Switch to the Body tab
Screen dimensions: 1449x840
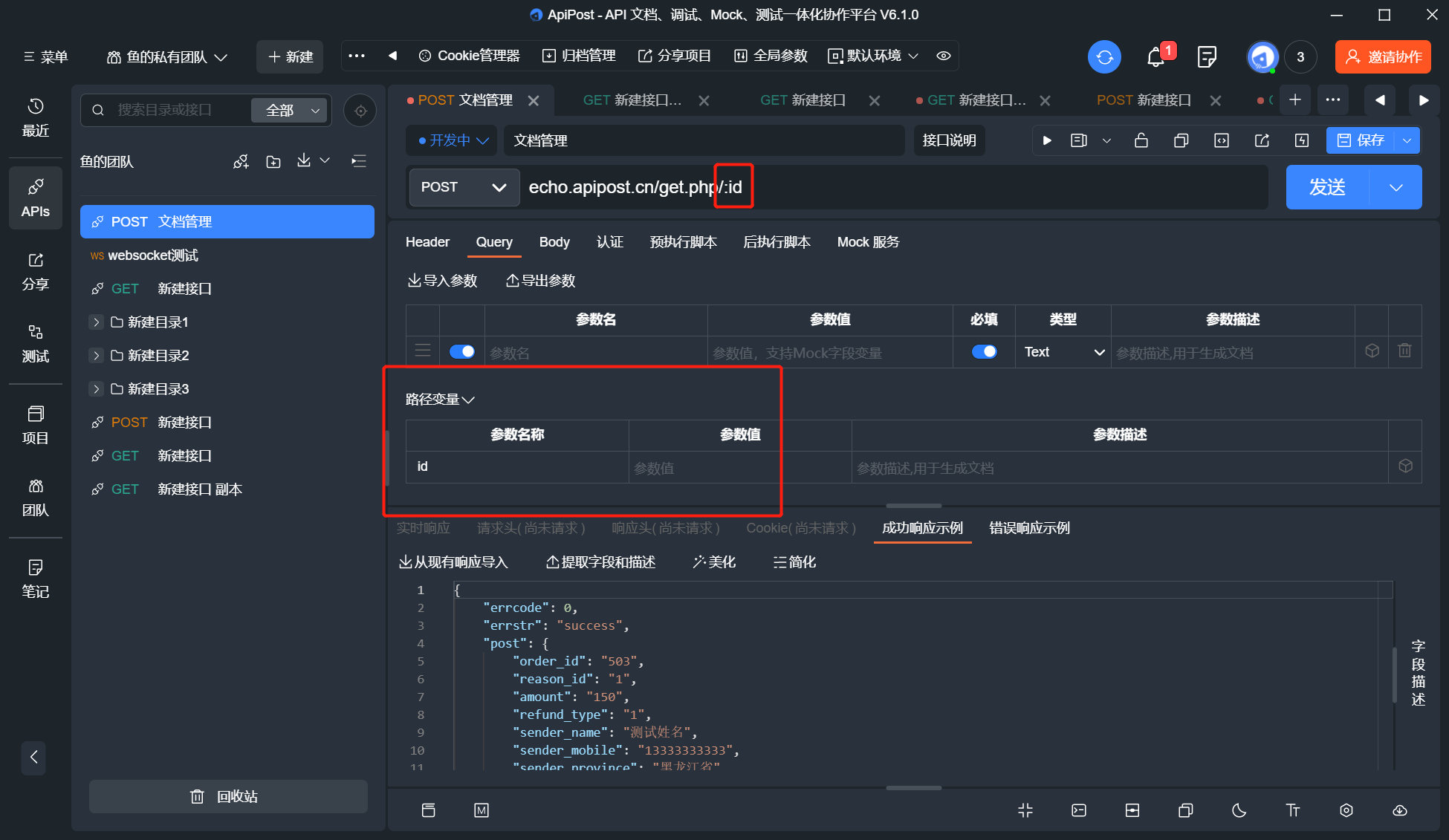click(x=554, y=242)
